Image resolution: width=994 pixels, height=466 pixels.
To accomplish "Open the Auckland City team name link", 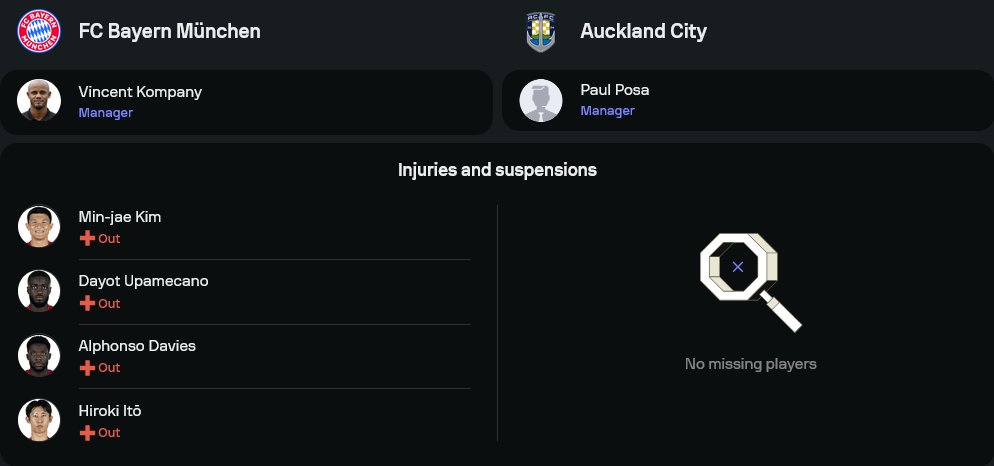I will [x=643, y=31].
